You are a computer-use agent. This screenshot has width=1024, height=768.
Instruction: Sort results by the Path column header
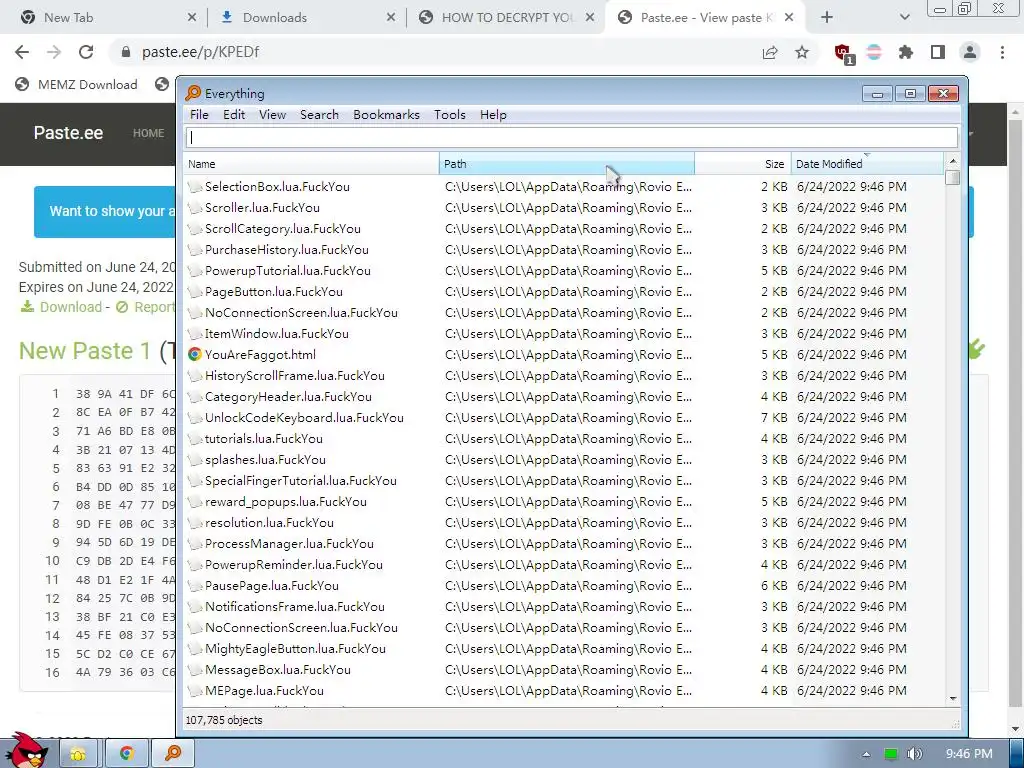[x=567, y=164]
